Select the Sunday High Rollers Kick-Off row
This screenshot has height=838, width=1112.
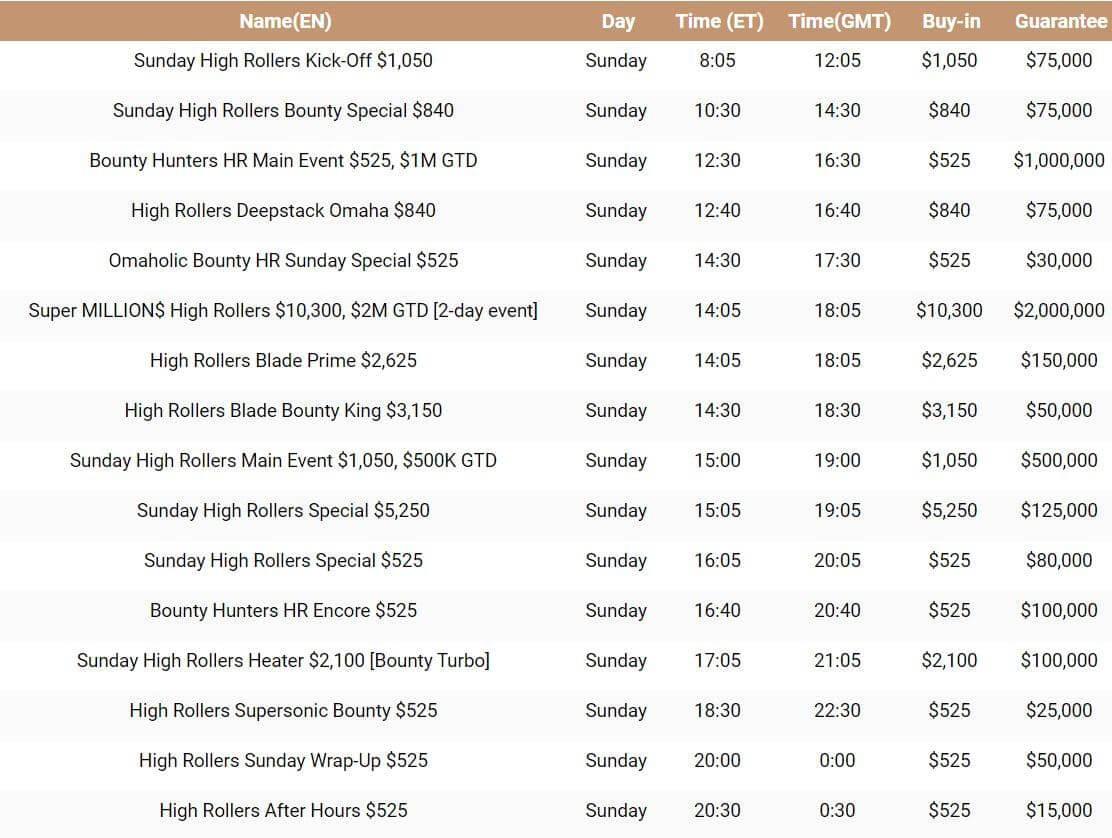[284, 61]
